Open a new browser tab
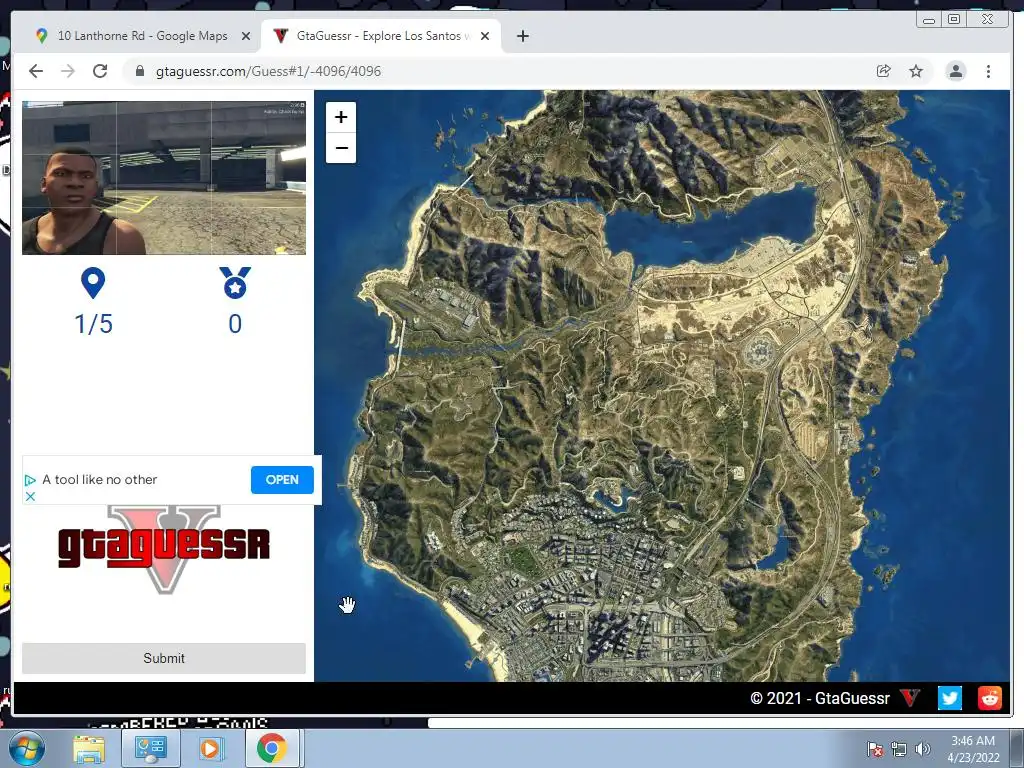The image size is (1024, 768). 522,36
